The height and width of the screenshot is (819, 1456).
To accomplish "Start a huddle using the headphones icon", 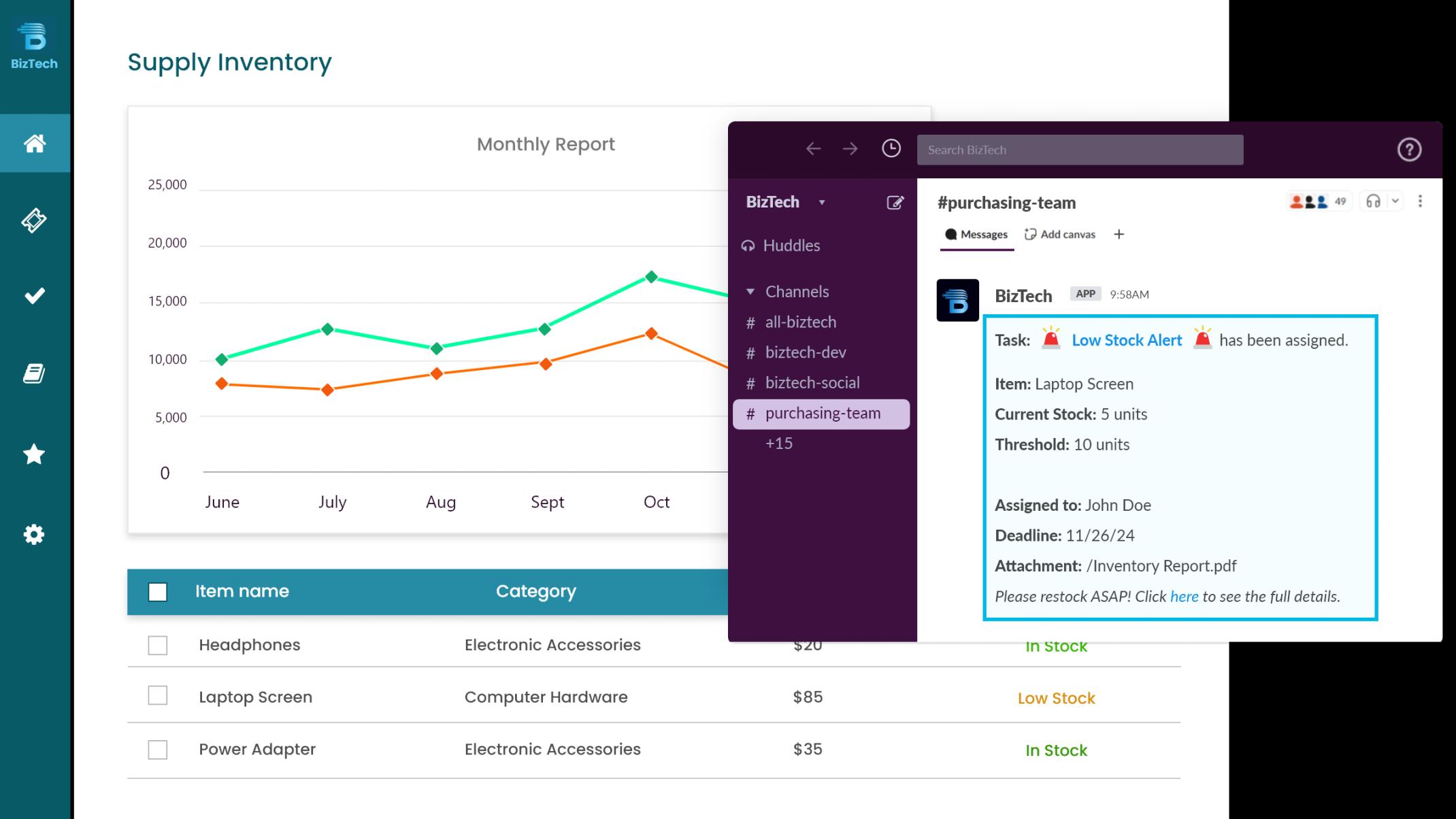I will (x=1373, y=201).
